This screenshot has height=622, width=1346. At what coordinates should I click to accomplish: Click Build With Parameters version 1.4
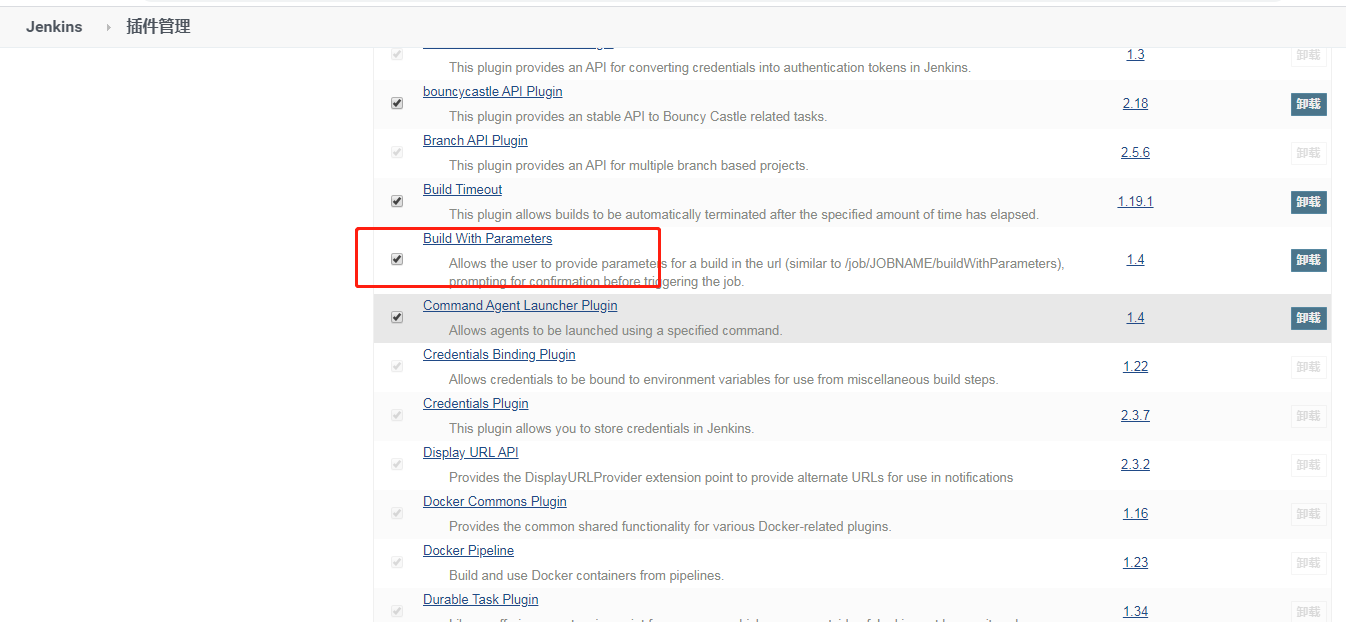click(1135, 259)
